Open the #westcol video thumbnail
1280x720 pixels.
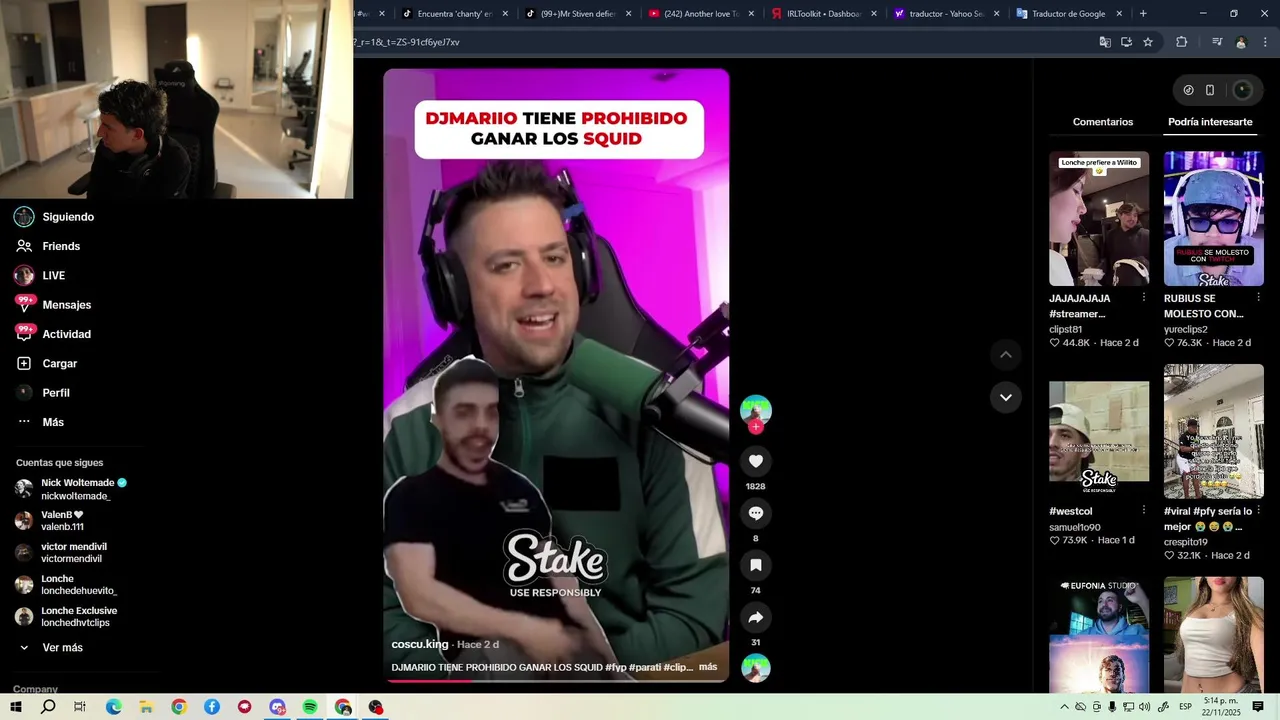tap(1099, 431)
